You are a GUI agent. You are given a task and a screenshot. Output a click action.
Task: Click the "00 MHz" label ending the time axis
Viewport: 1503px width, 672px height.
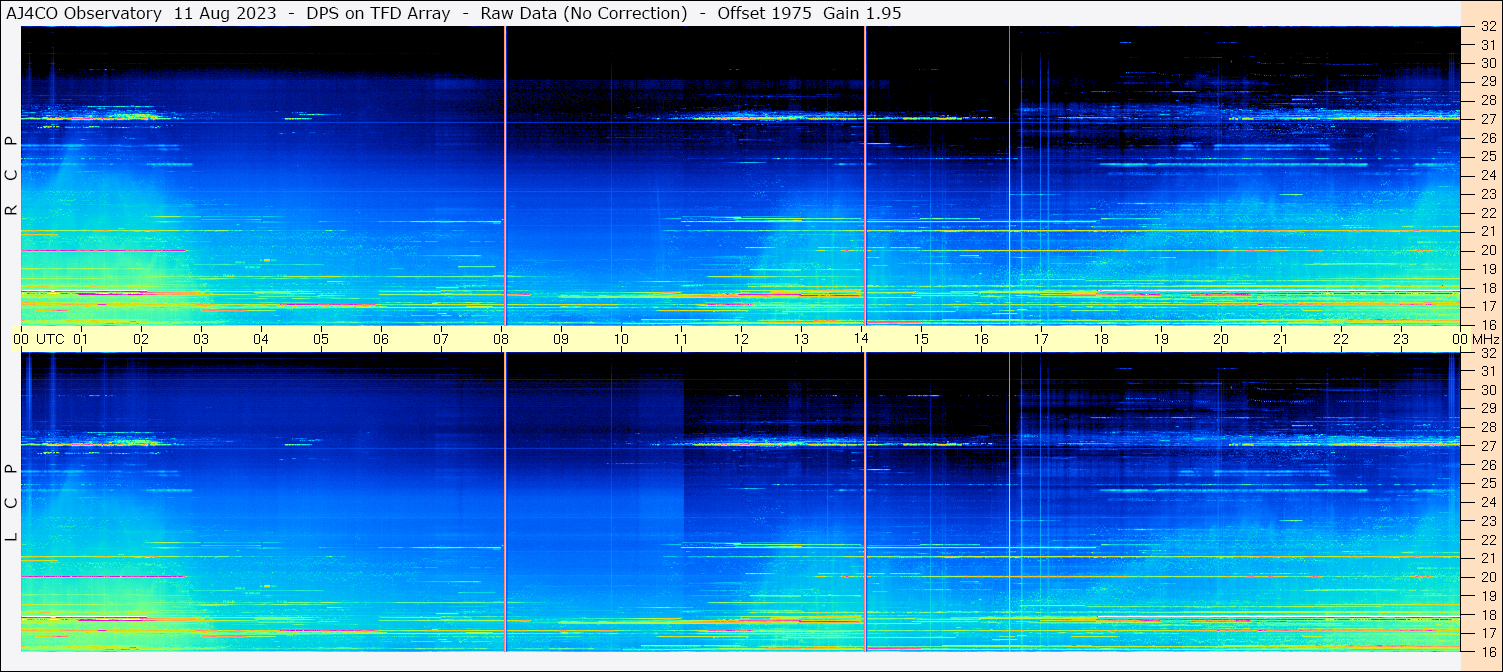[x=1475, y=339]
